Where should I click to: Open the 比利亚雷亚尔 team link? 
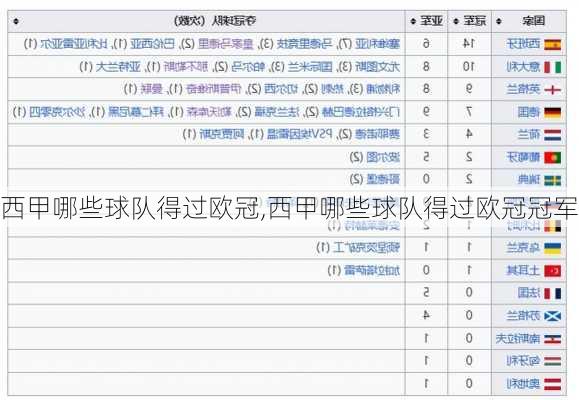coord(74,44)
